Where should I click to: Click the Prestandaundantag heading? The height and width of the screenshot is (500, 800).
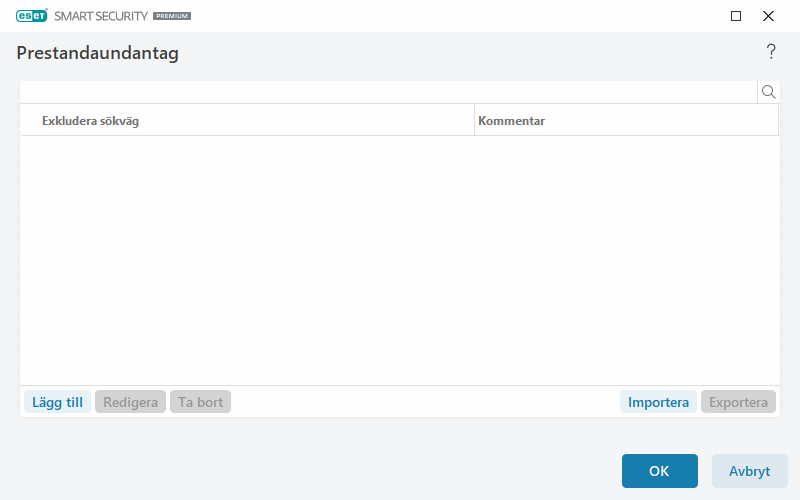click(x=98, y=54)
